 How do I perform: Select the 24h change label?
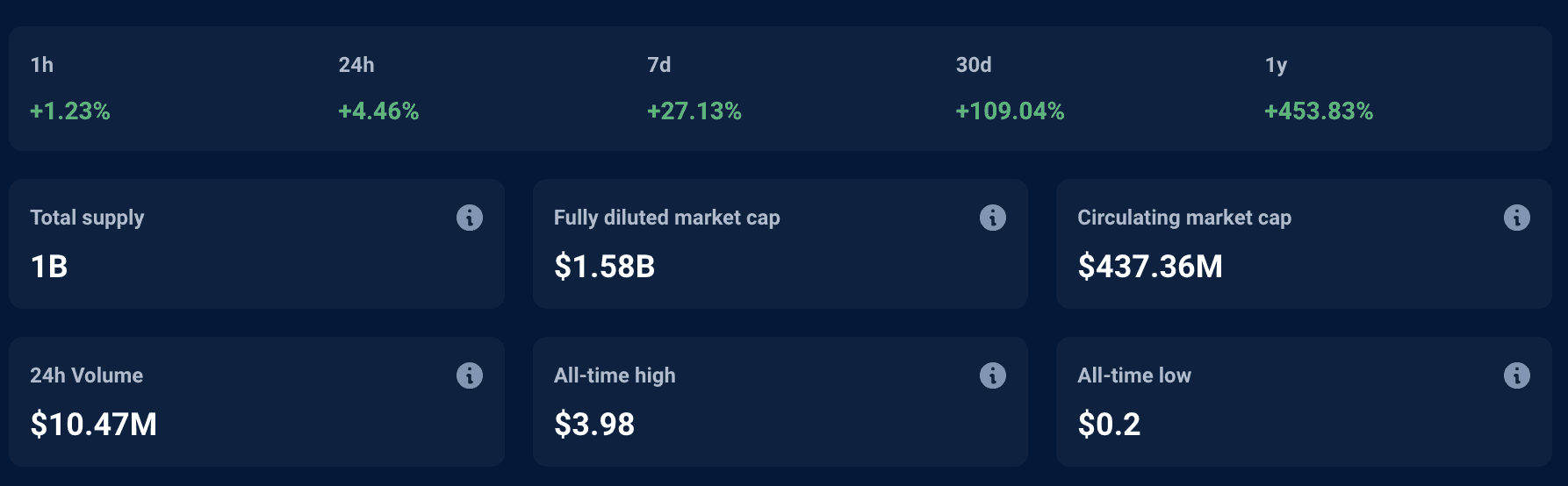[356, 65]
